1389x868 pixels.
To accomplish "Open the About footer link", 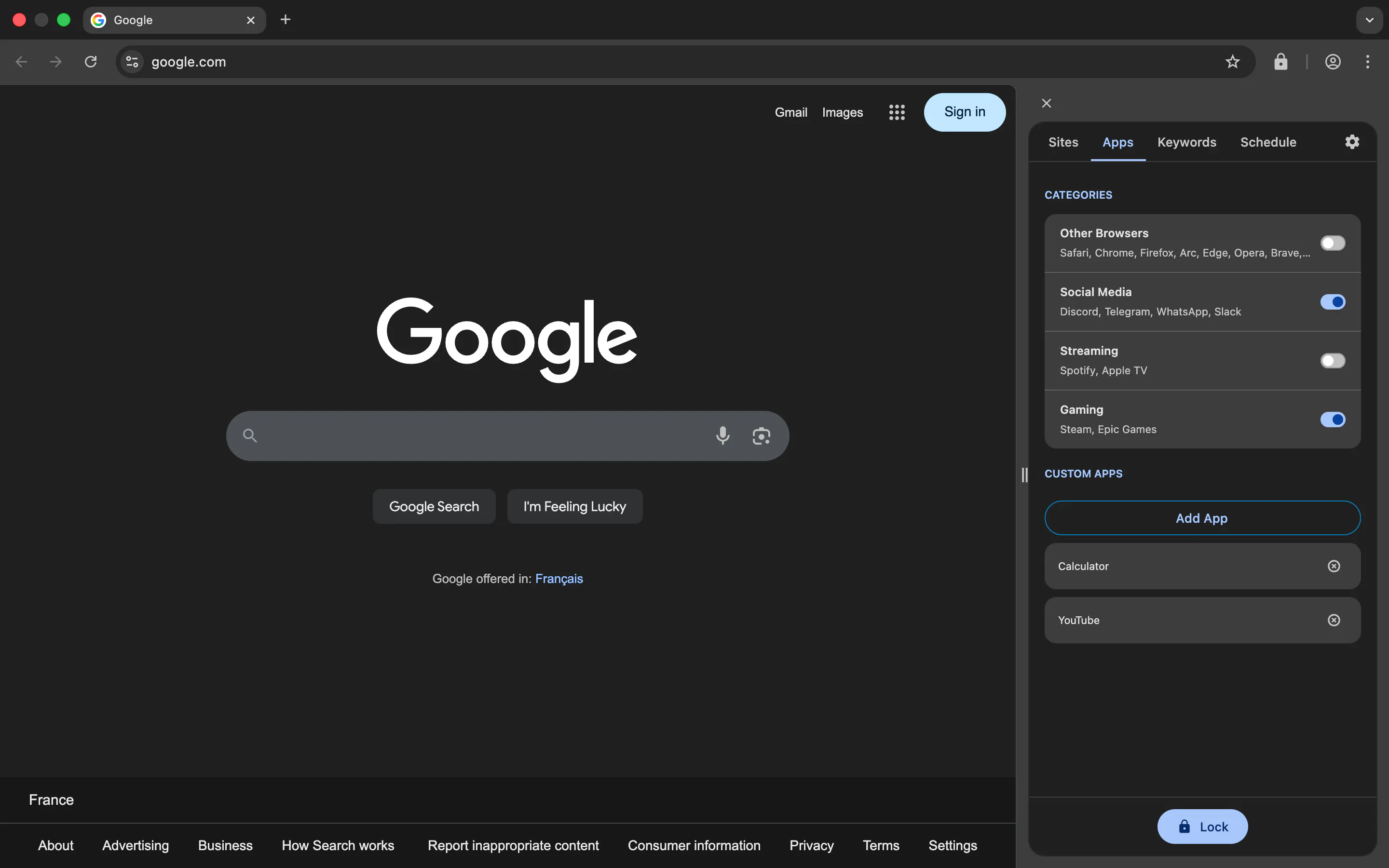I will (x=55, y=846).
